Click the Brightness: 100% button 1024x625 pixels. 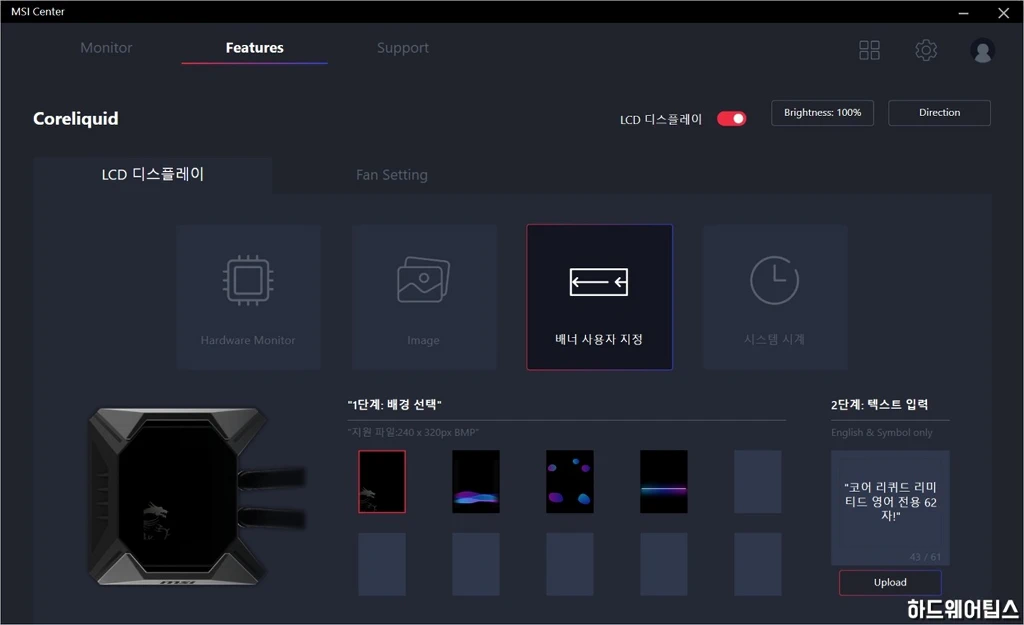coord(822,112)
